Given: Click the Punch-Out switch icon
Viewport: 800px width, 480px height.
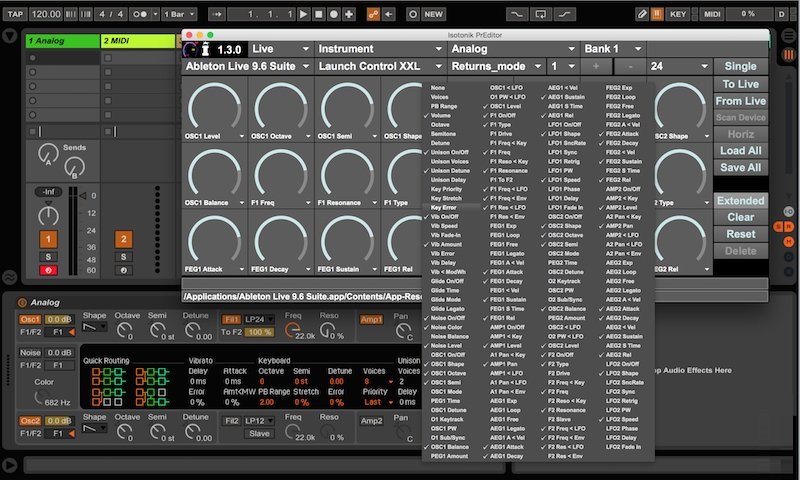Looking at the screenshot, I should coord(564,14).
